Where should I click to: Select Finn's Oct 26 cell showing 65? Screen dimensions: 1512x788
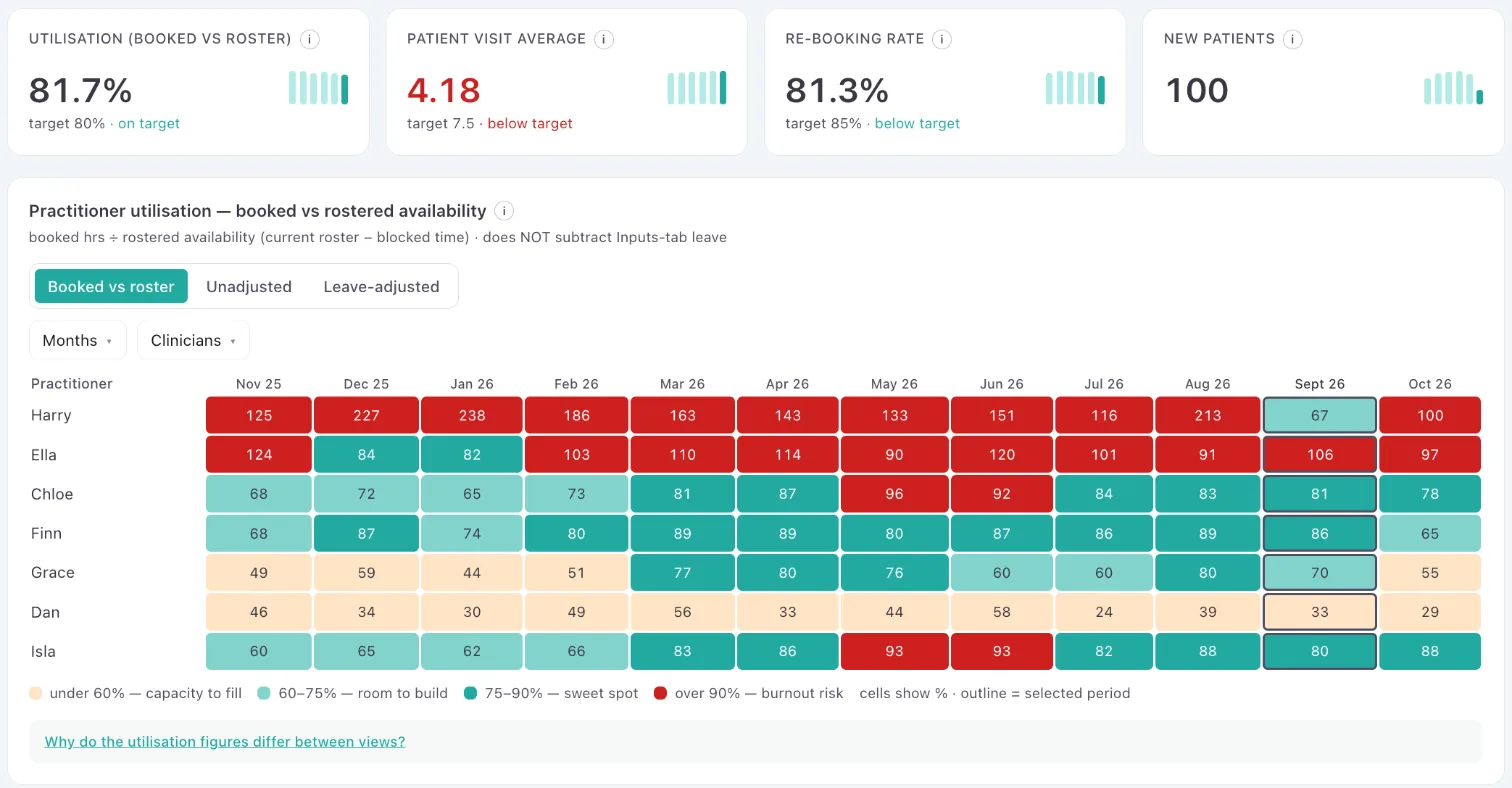(1430, 534)
